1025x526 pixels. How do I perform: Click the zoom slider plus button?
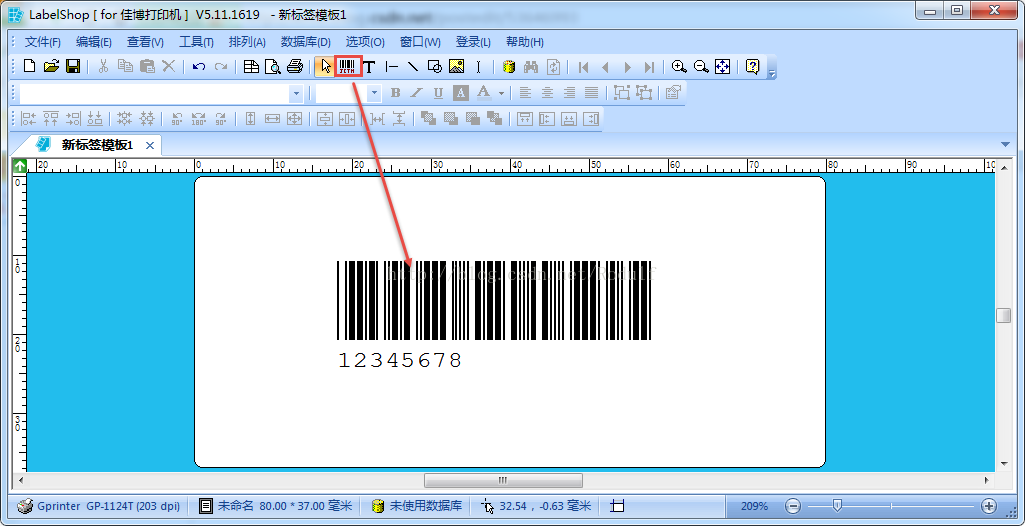(989, 506)
